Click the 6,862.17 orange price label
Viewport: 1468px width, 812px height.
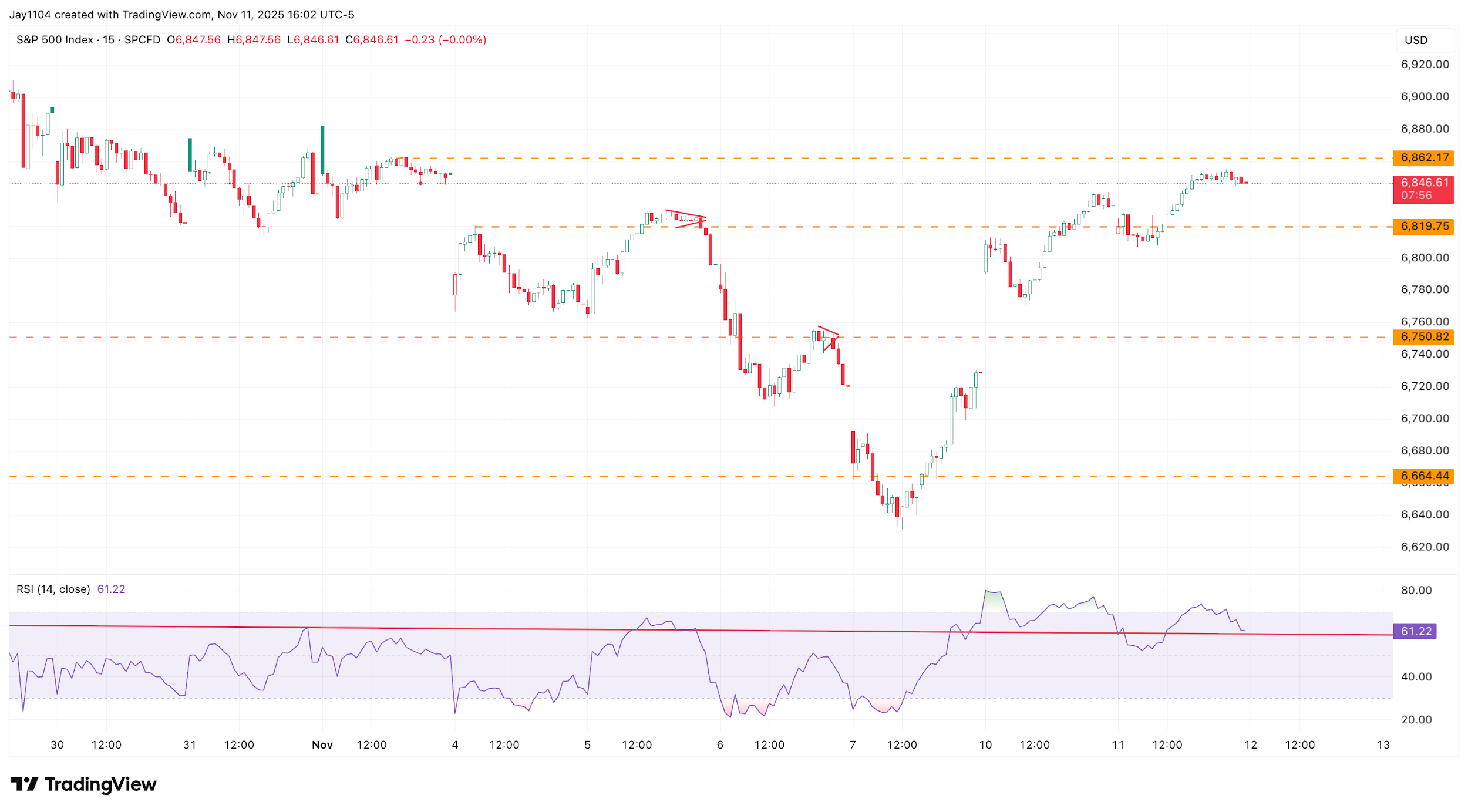tap(1423, 158)
